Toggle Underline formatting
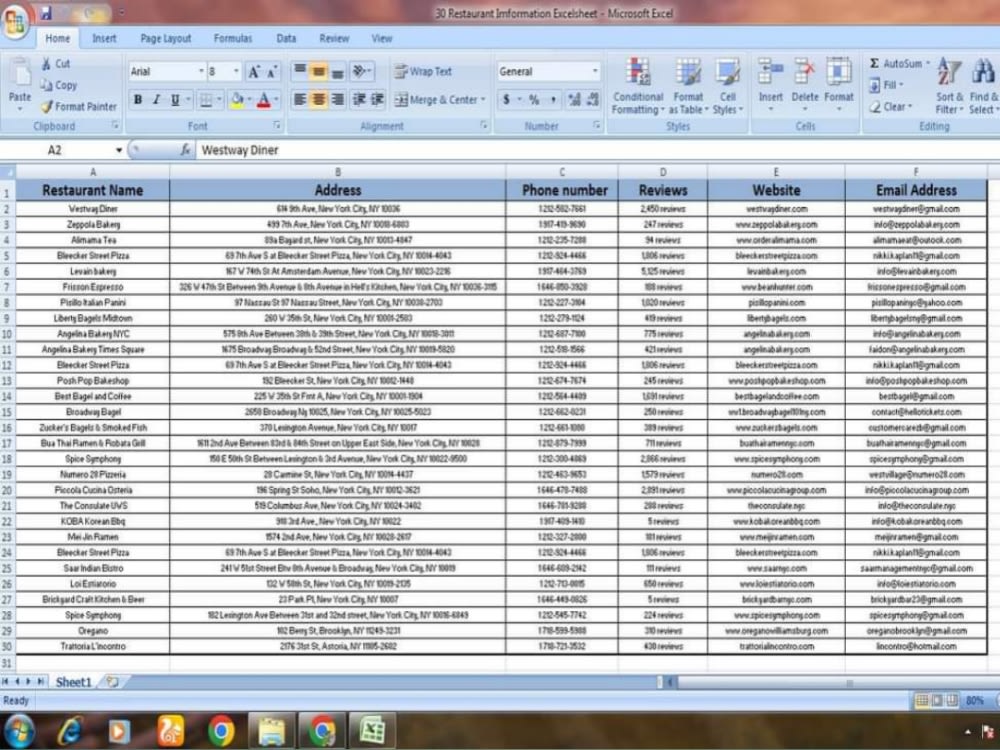 (x=175, y=99)
